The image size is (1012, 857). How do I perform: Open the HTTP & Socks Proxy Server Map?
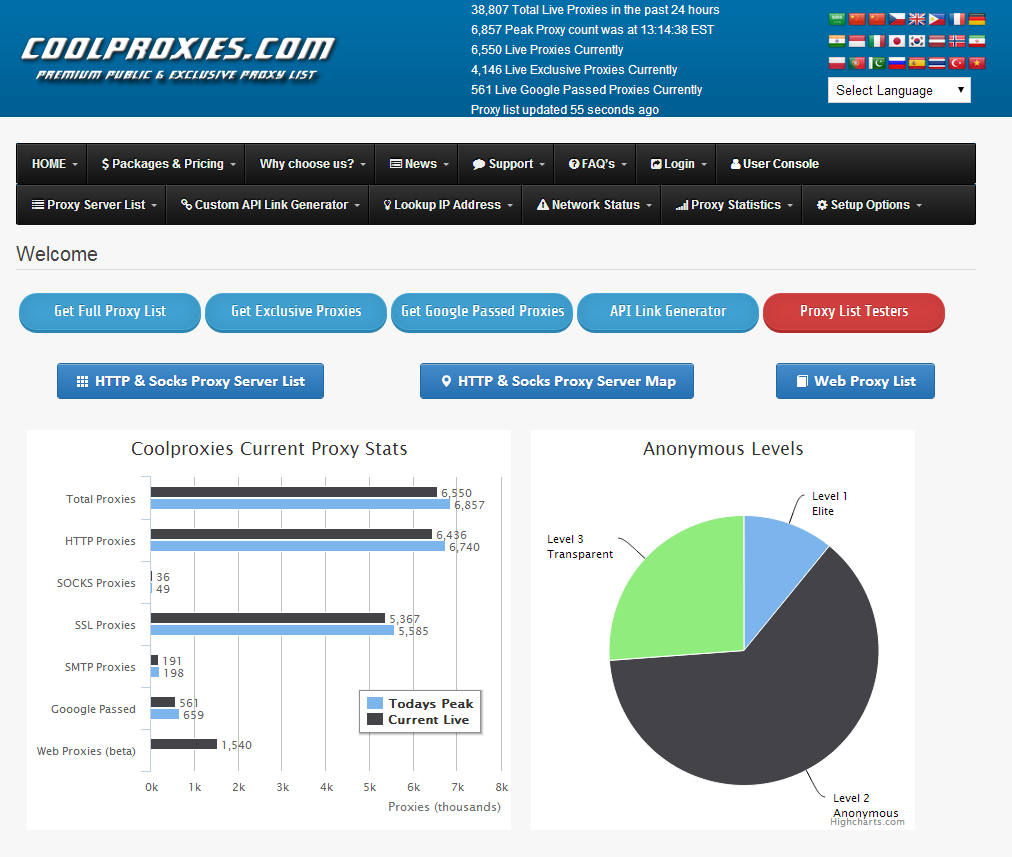click(557, 381)
